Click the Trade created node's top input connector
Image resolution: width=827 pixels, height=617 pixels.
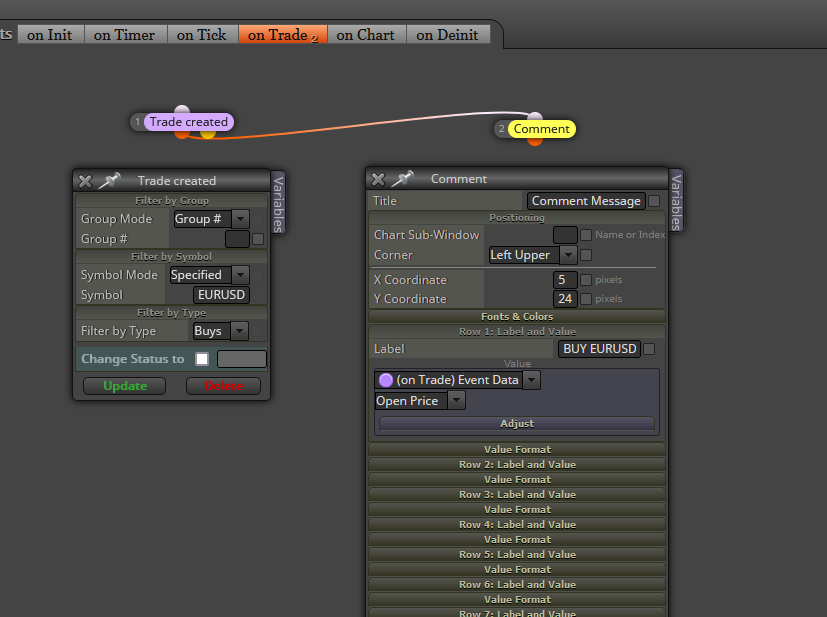(182, 109)
